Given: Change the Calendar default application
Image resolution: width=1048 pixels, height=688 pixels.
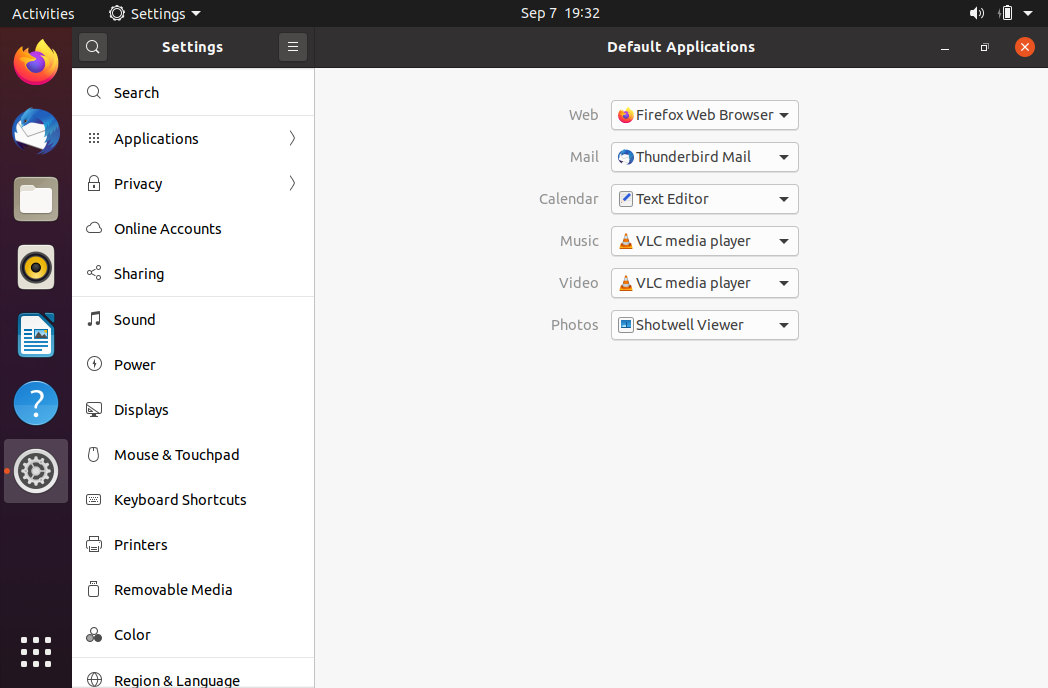Looking at the screenshot, I should click(x=704, y=199).
